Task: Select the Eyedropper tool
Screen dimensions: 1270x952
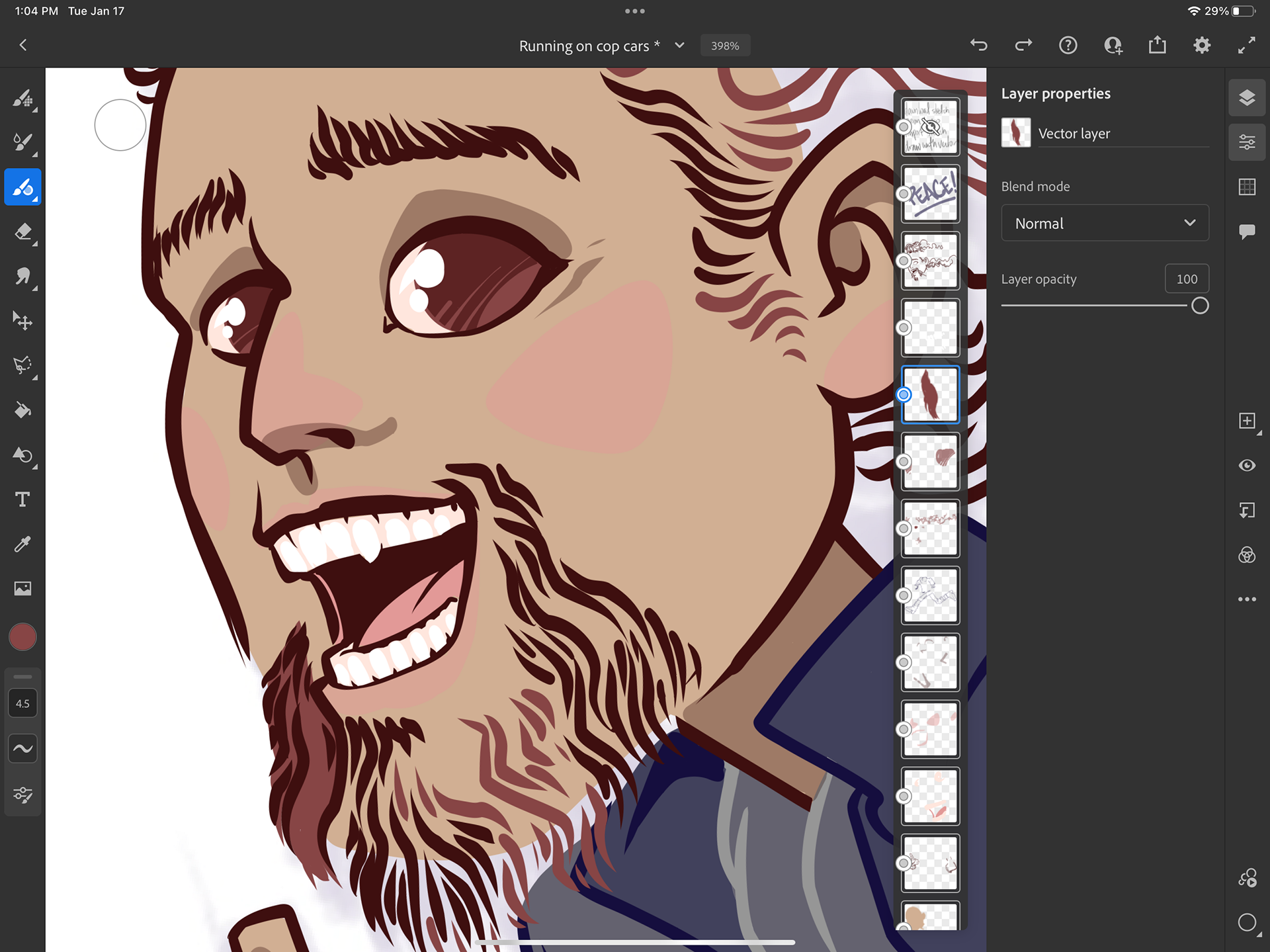Action: coord(23,544)
